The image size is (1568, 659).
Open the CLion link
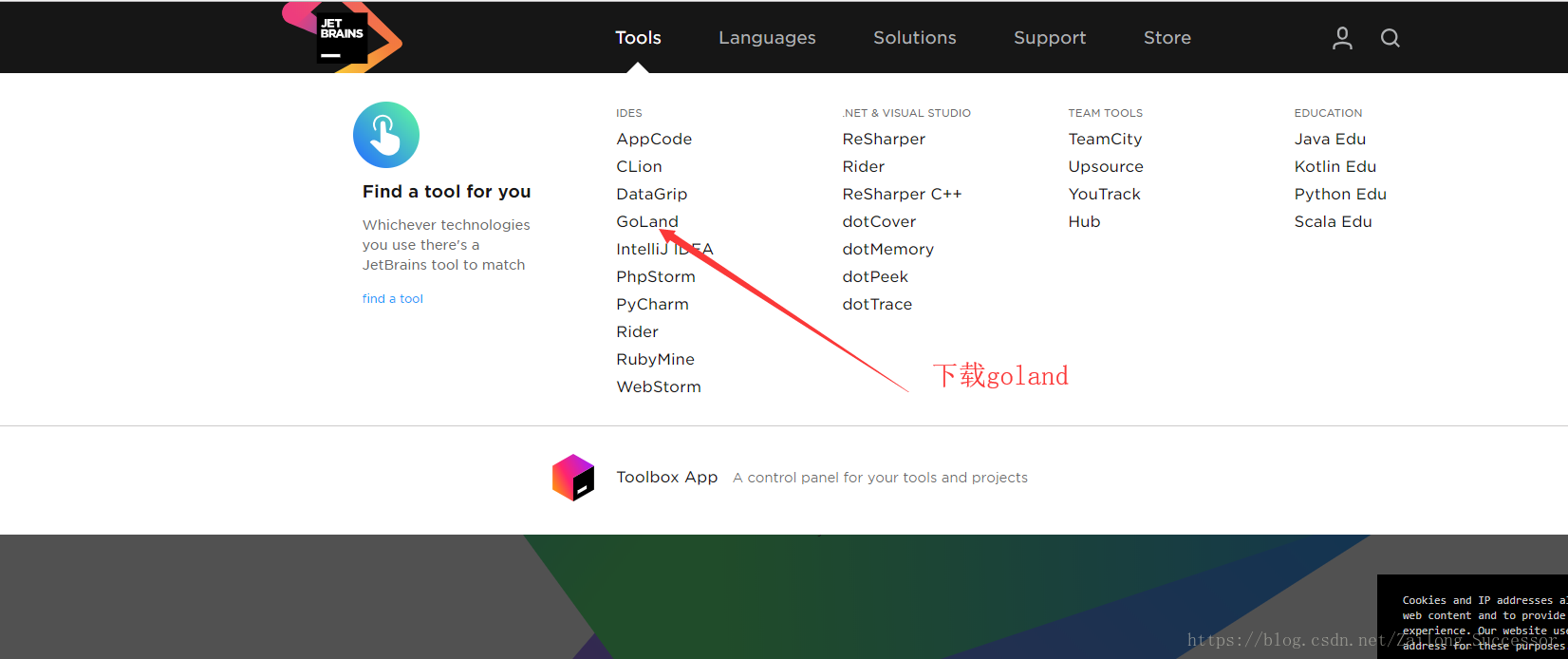tap(639, 166)
